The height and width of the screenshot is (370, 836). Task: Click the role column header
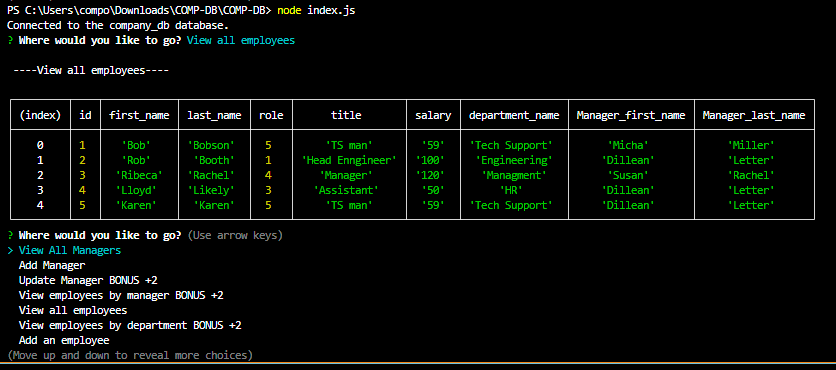point(271,115)
